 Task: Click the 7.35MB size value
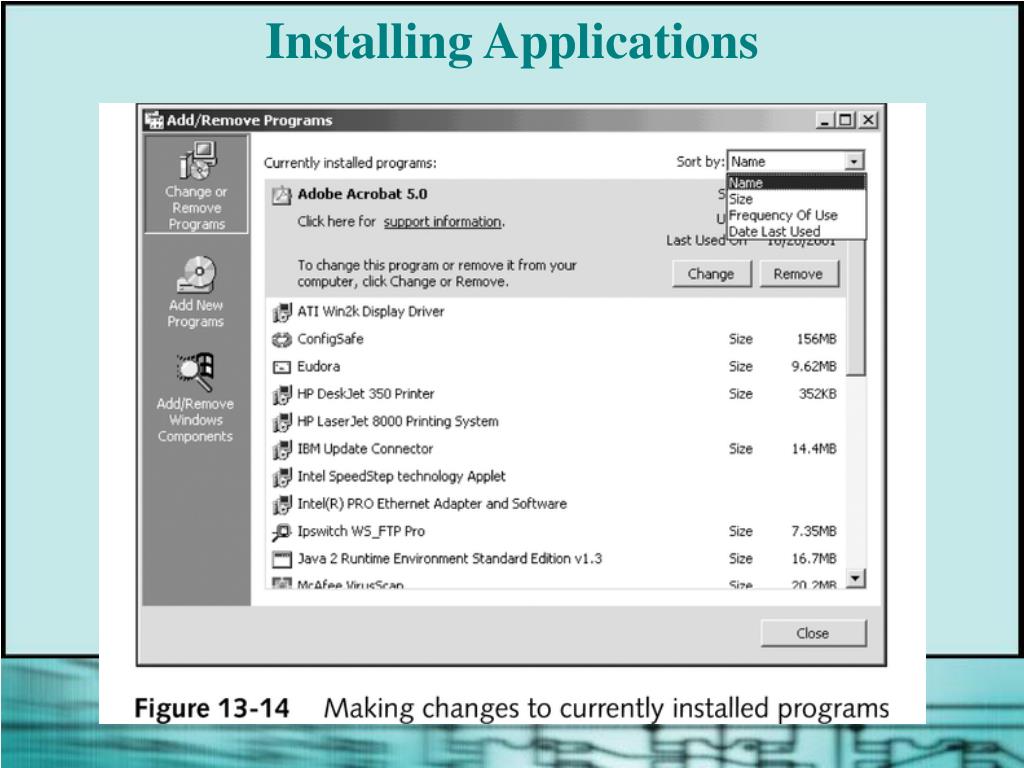814,532
